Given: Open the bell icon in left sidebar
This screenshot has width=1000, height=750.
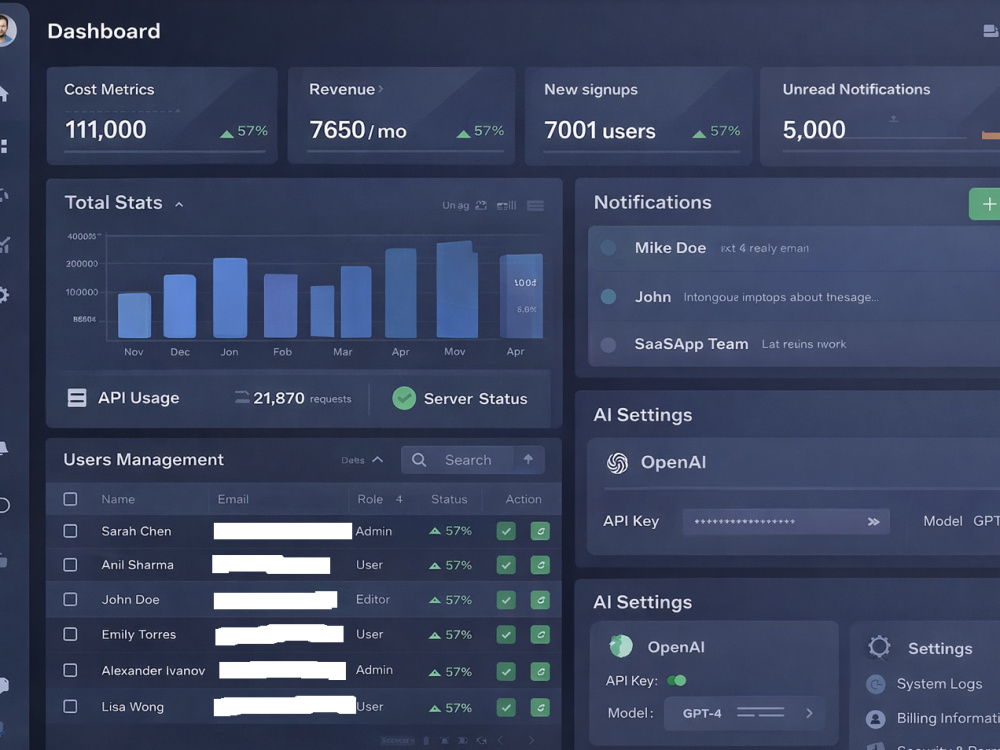Looking at the screenshot, I should click(x=3, y=448).
